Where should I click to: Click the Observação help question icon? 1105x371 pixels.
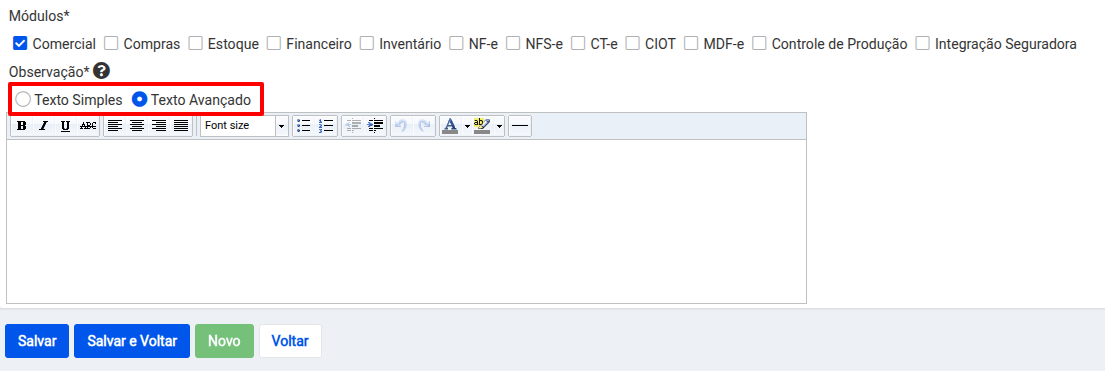(x=101, y=71)
